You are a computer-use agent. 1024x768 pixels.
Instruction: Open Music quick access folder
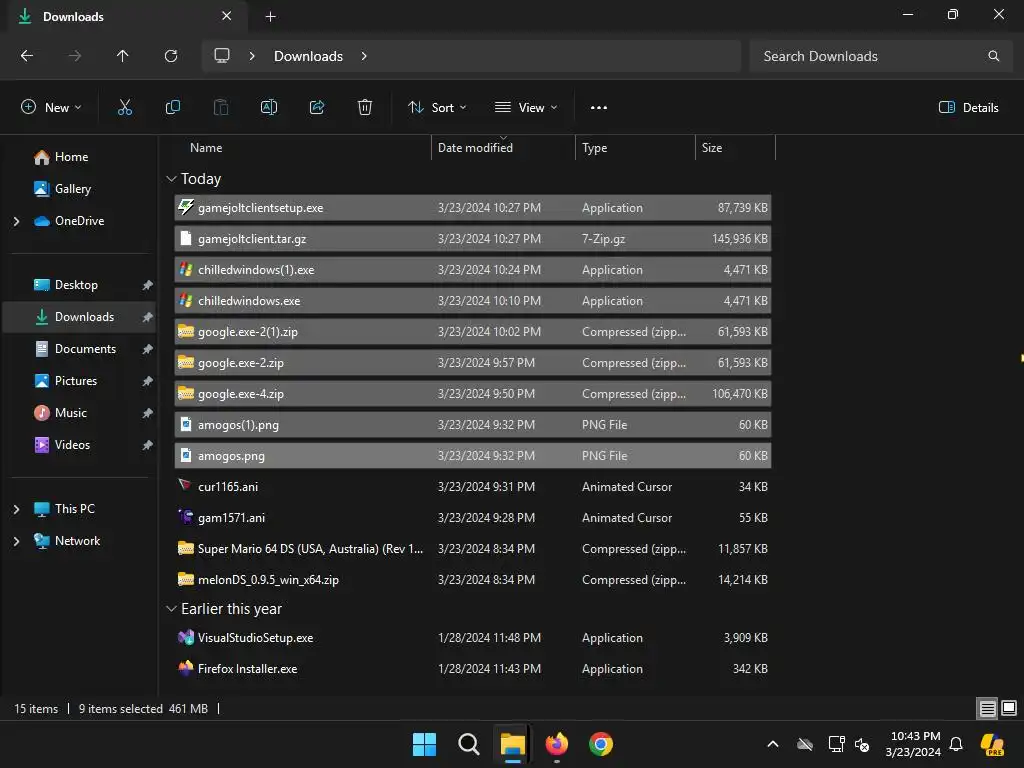click(71, 413)
